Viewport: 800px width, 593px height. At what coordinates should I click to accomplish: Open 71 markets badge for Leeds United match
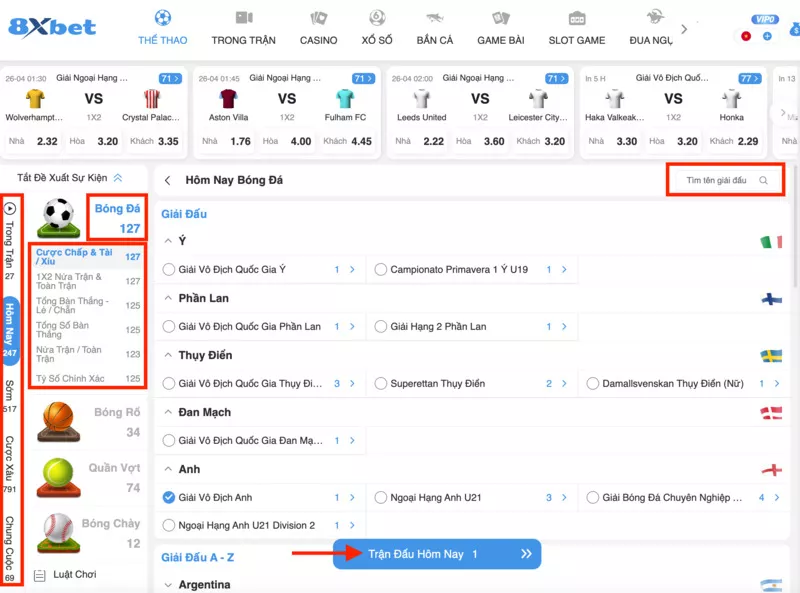point(556,79)
